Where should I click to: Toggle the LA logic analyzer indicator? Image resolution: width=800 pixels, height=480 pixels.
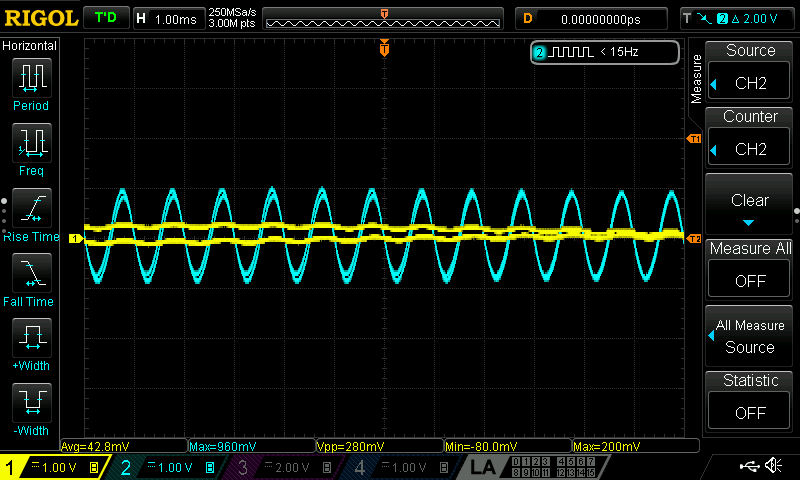pos(484,467)
